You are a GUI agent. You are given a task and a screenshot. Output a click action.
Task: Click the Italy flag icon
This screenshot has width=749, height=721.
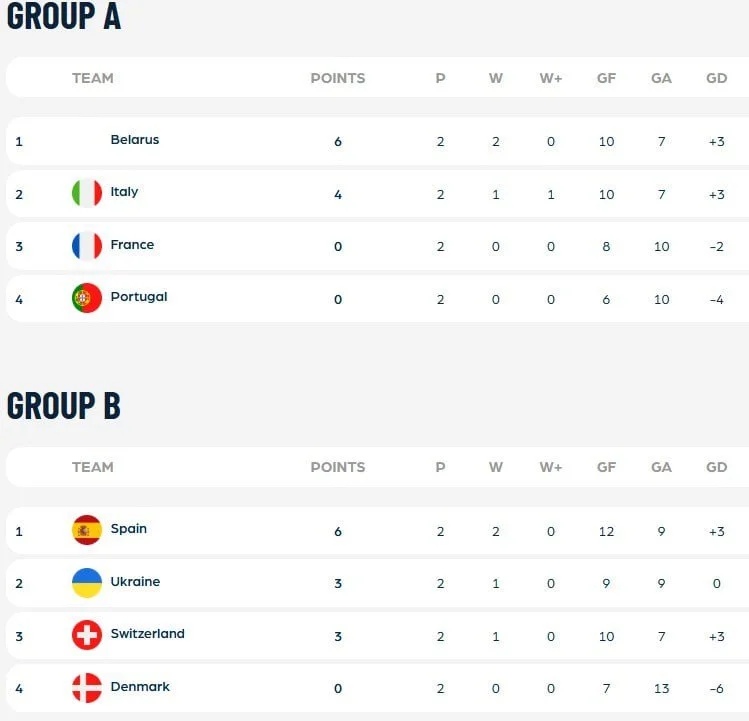[86, 194]
